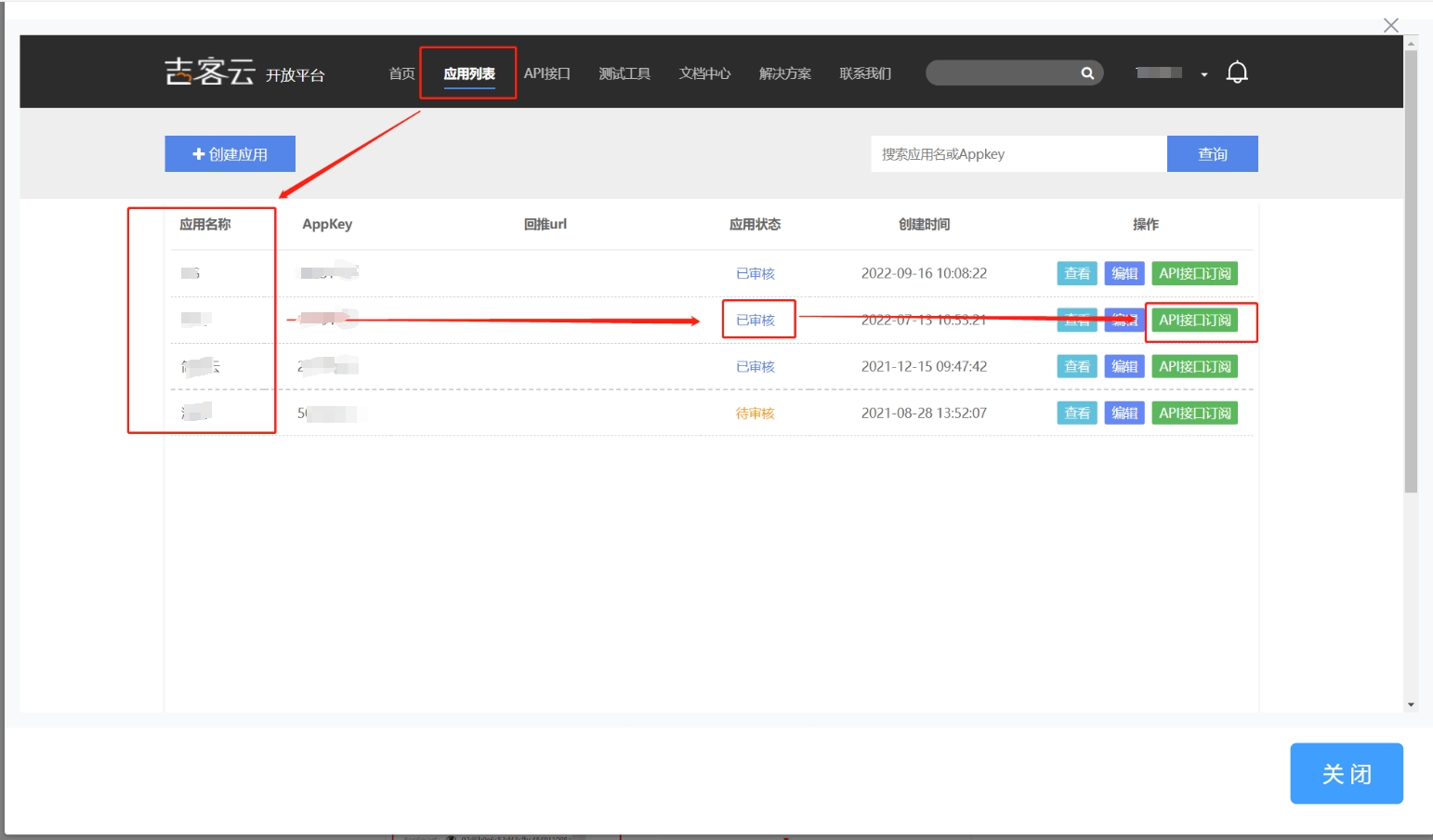This screenshot has width=1433, height=840.
Task: Click the search magnifier icon in header
Action: pyautogui.click(x=1086, y=73)
